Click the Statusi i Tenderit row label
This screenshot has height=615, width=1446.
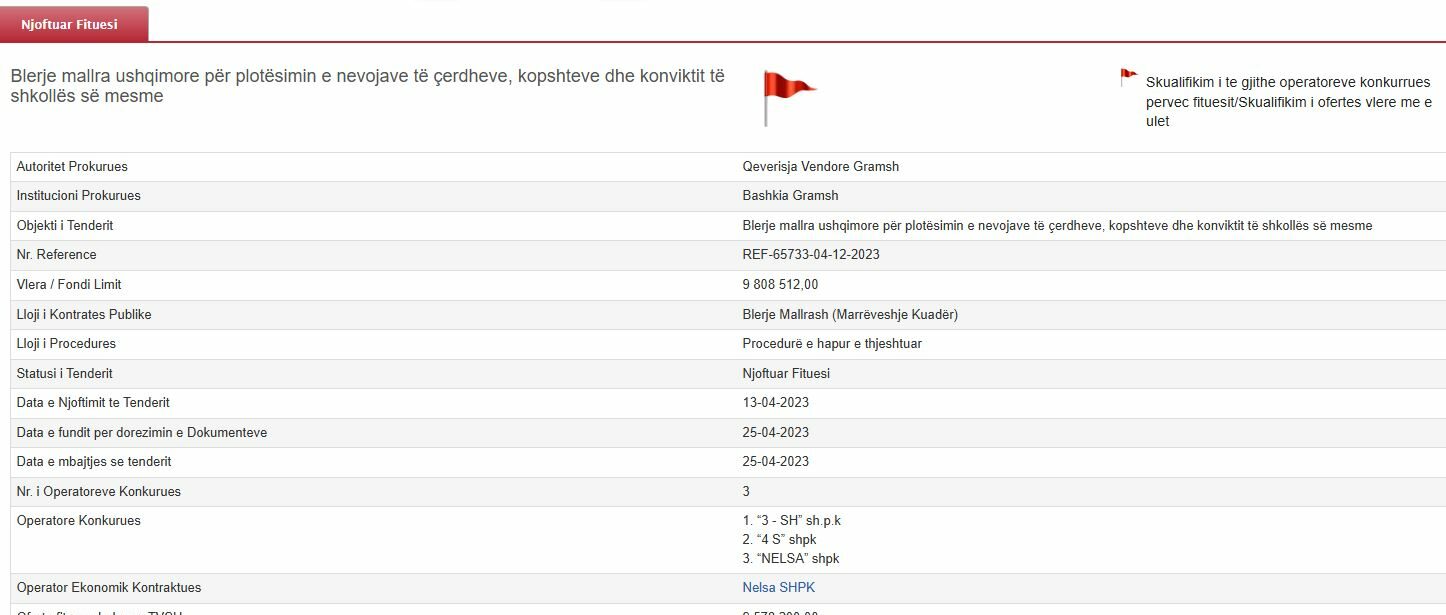[64, 373]
